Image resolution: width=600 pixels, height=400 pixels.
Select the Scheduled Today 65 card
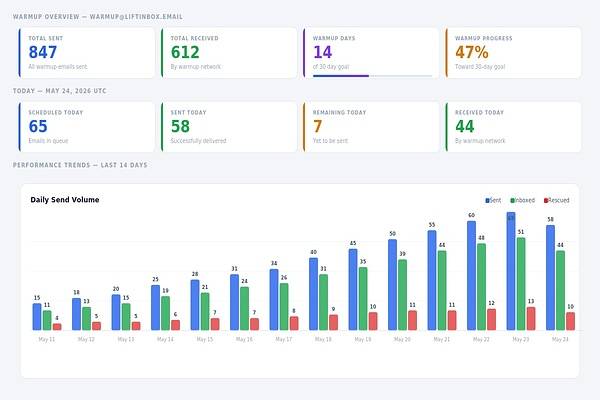point(86,127)
